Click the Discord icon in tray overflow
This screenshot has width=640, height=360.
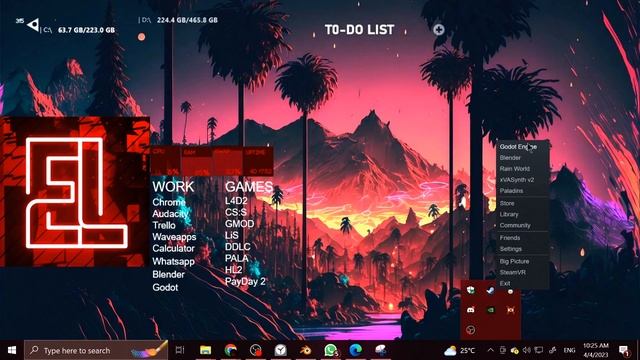click(471, 310)
